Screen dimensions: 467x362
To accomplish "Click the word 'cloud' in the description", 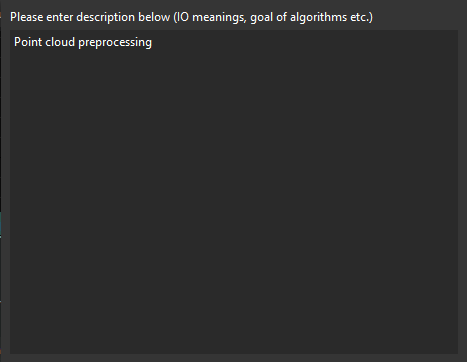I will (60, 42).
